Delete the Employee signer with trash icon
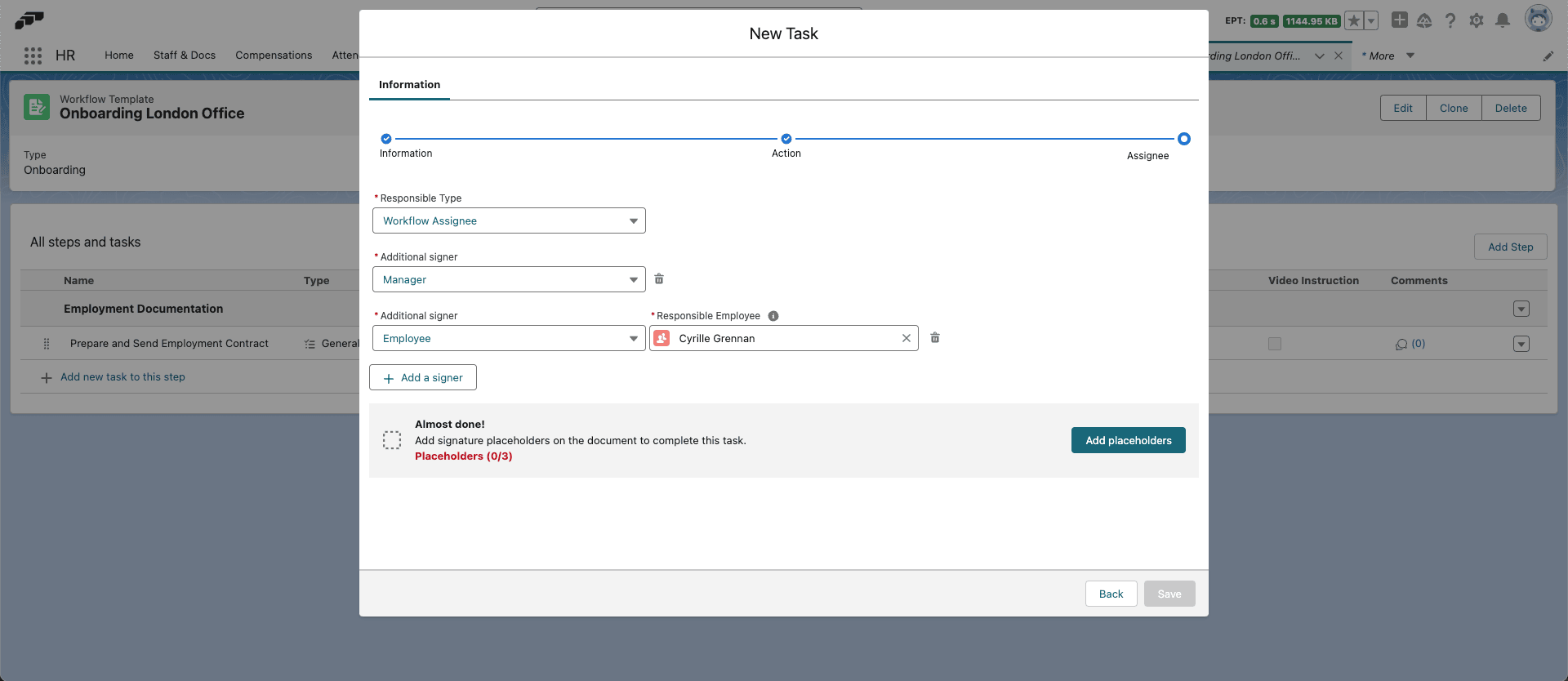The width and height of the screenshot is (1568, 681). (x=935, y=338)
